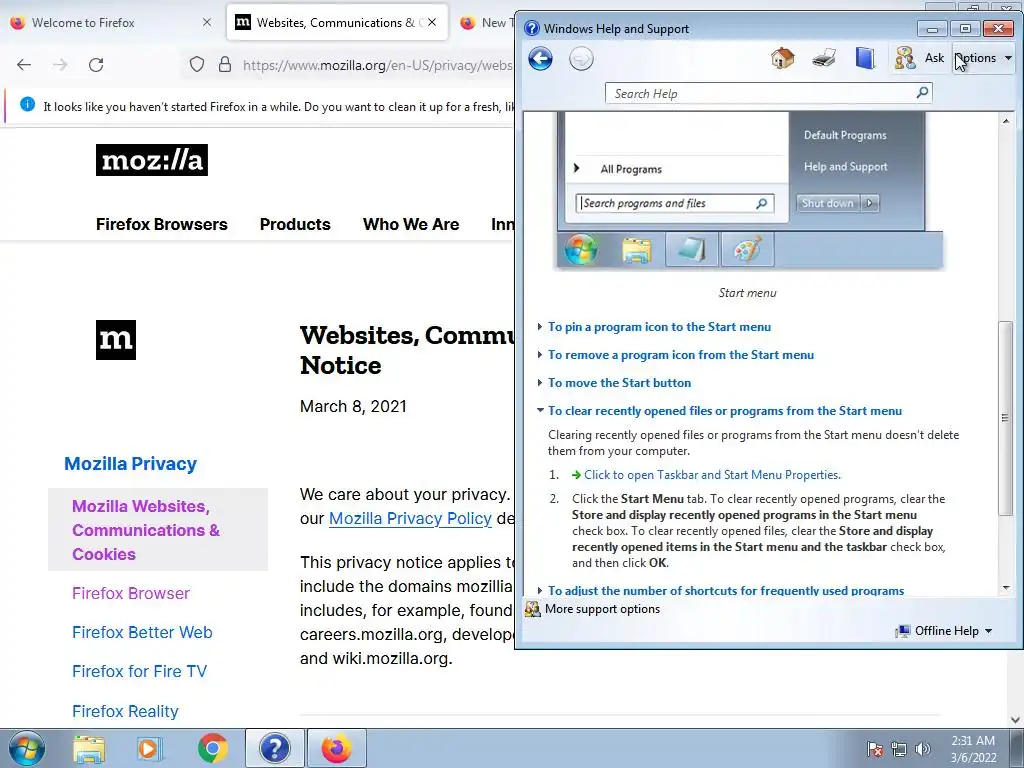Click the moz://a logo
Screen dimensions: 1024x768
(x=152, y=160)
